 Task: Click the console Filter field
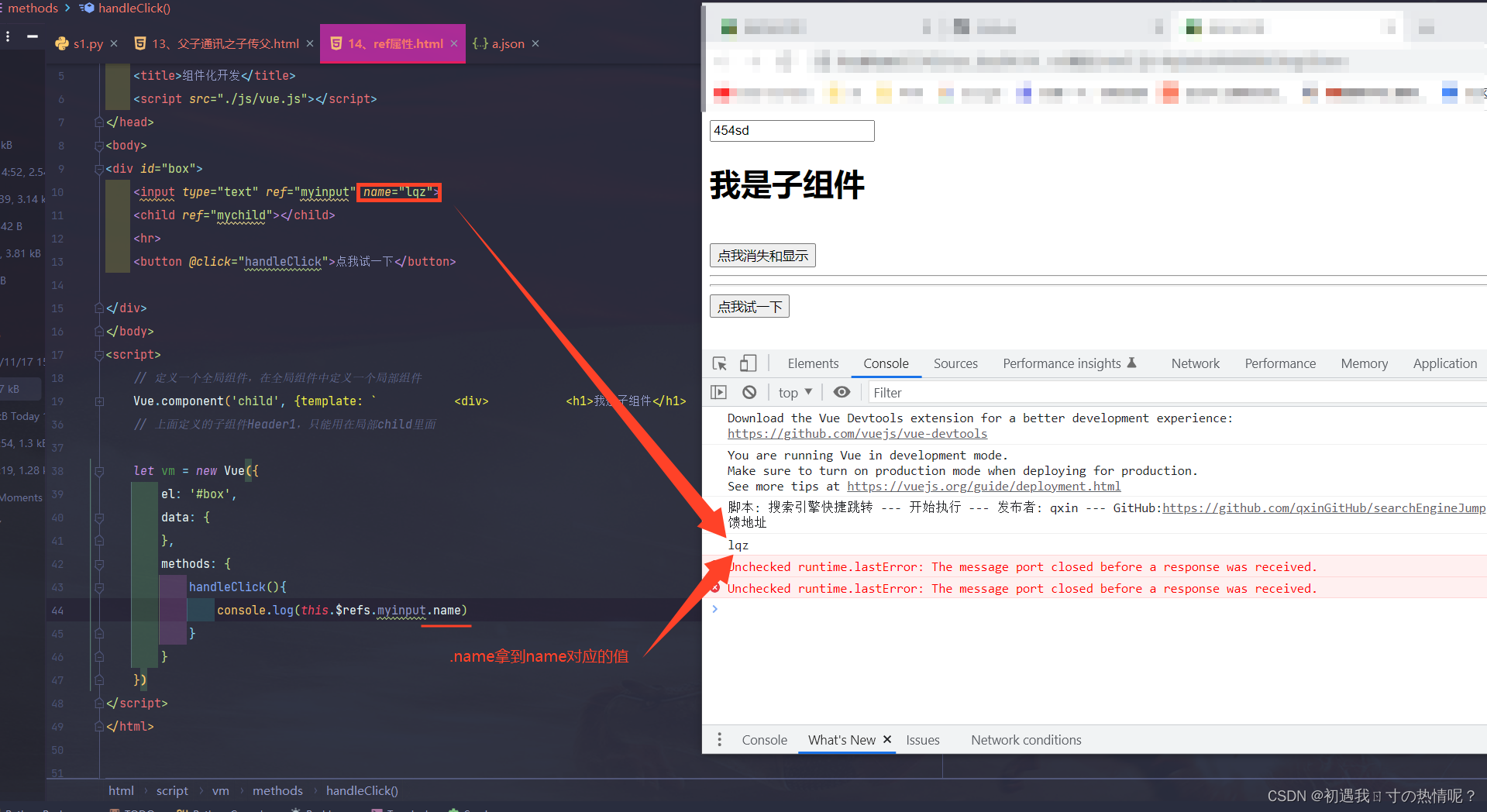[1177, 393]
